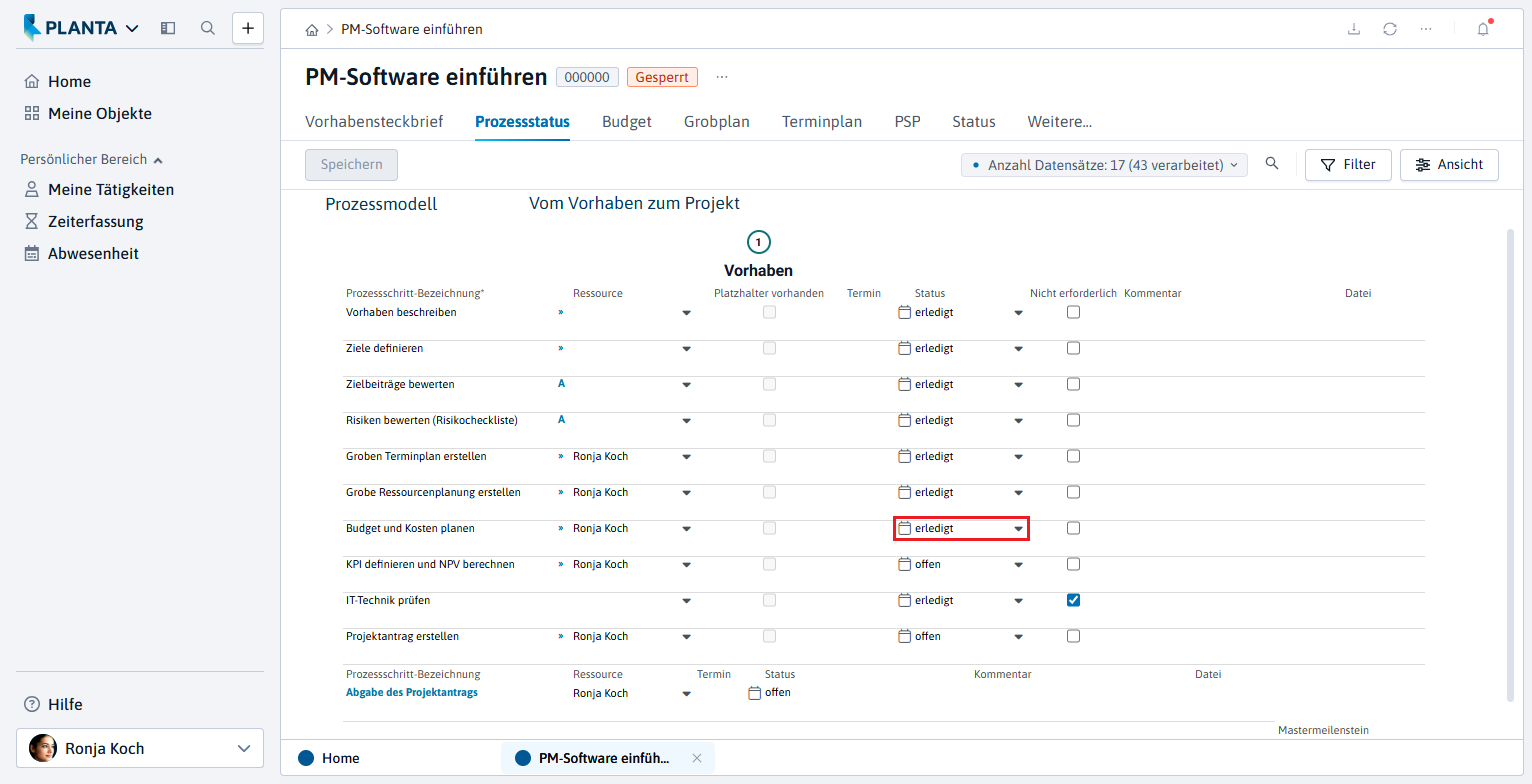
Task: Toggle Nicht erforderlich for Vorhaben beschreiben
Action: click(x=1073, y=312)
